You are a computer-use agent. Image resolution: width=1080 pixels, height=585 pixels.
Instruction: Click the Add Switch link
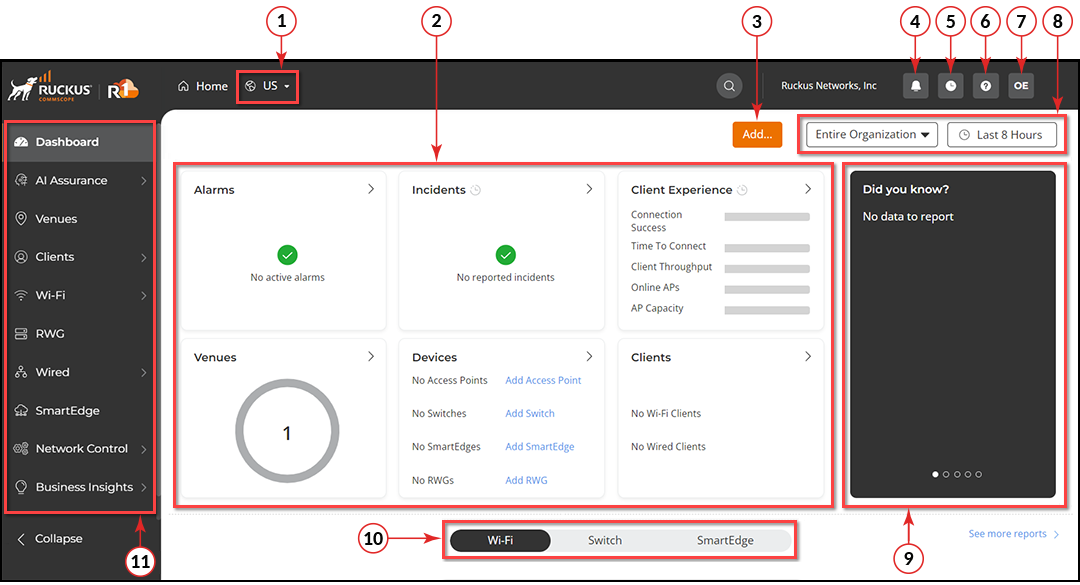click(530, 413)
